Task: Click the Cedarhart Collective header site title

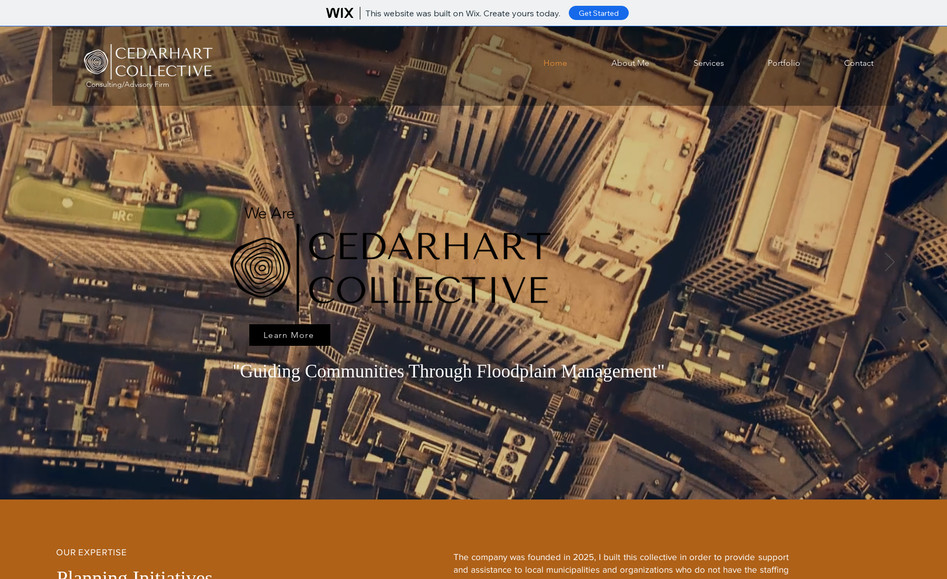Action: pyautogui.click(x=163, y=62)
